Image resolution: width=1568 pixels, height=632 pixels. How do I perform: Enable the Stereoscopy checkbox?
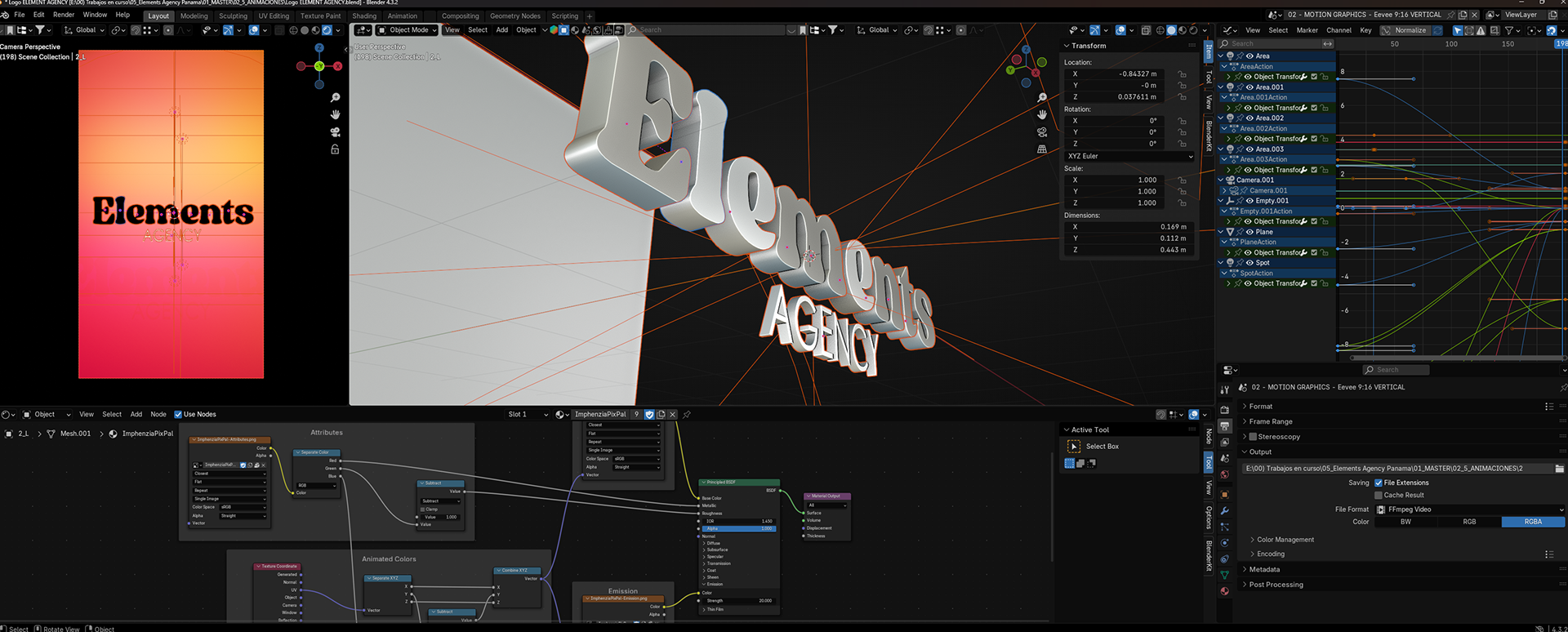pyautogui.click(x=1254, y=437)
